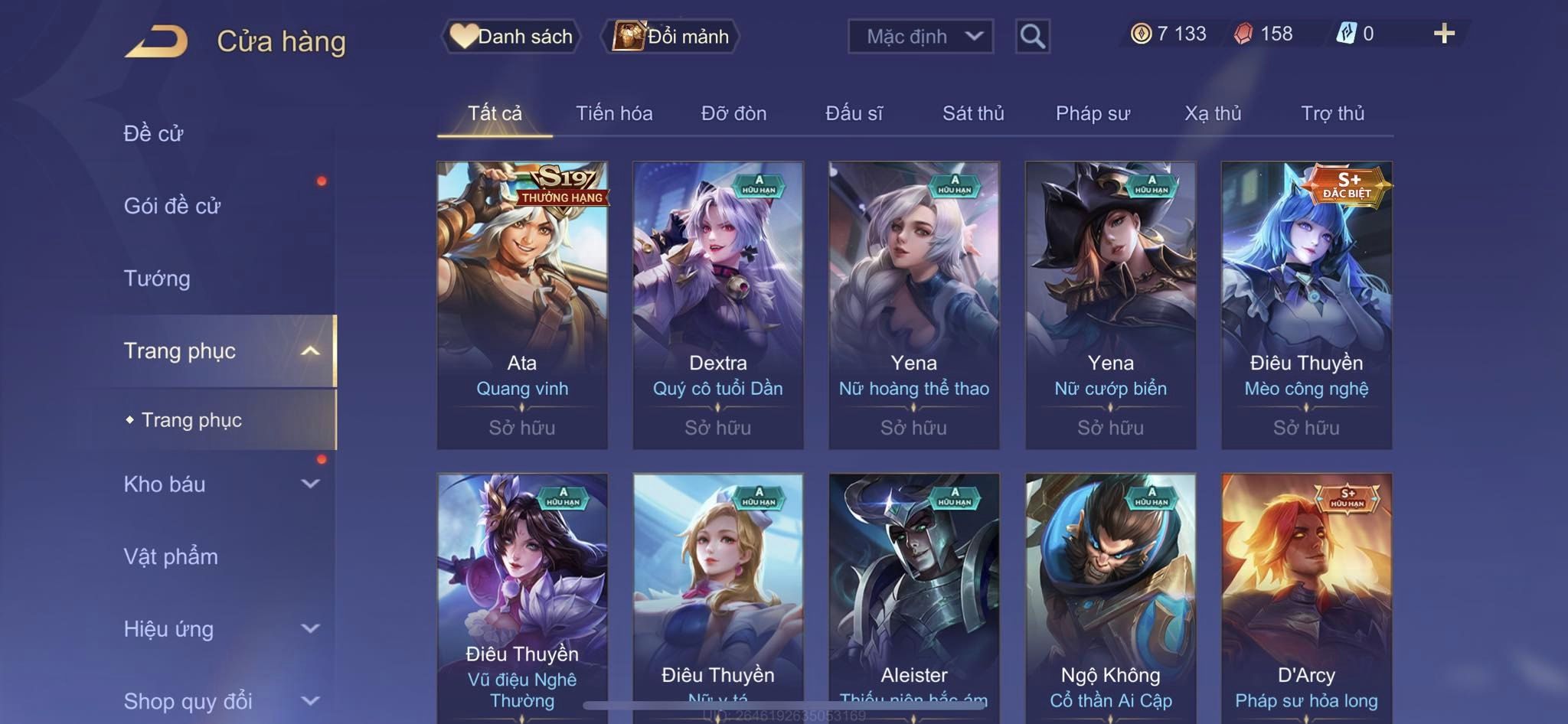This screenshot has height=724, width=1568.
Task: Select the Tiến hóa tab
Action: 614,113
